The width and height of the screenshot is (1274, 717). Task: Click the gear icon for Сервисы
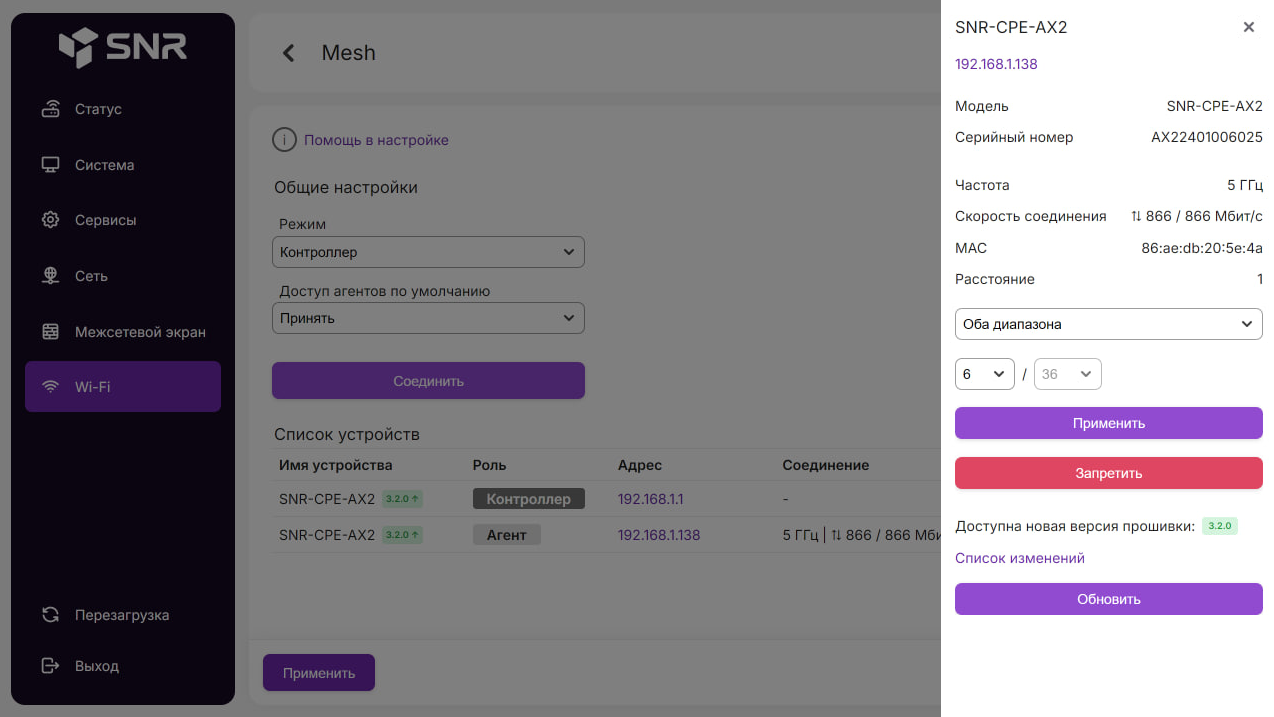(51, 220)
